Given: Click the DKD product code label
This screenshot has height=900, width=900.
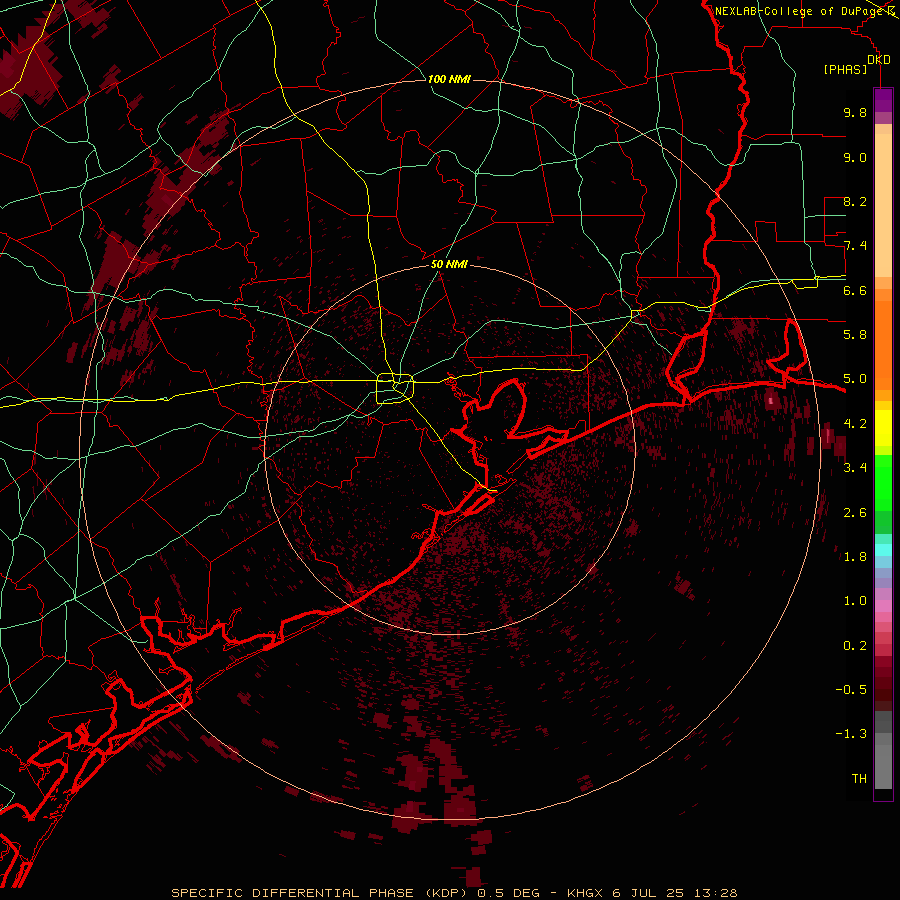Looking at the screenshot, I should pyautogui.click(x=879, y=60).
